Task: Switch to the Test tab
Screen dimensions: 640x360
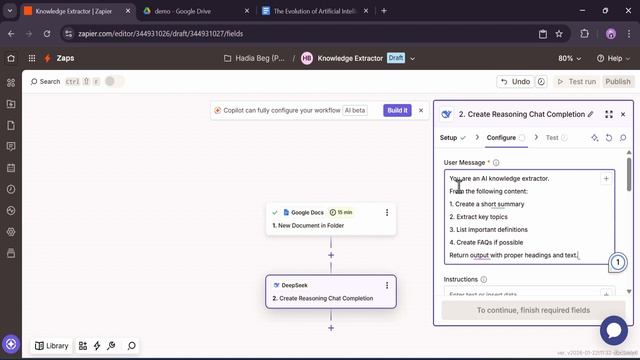Action: tap(556, 138)
